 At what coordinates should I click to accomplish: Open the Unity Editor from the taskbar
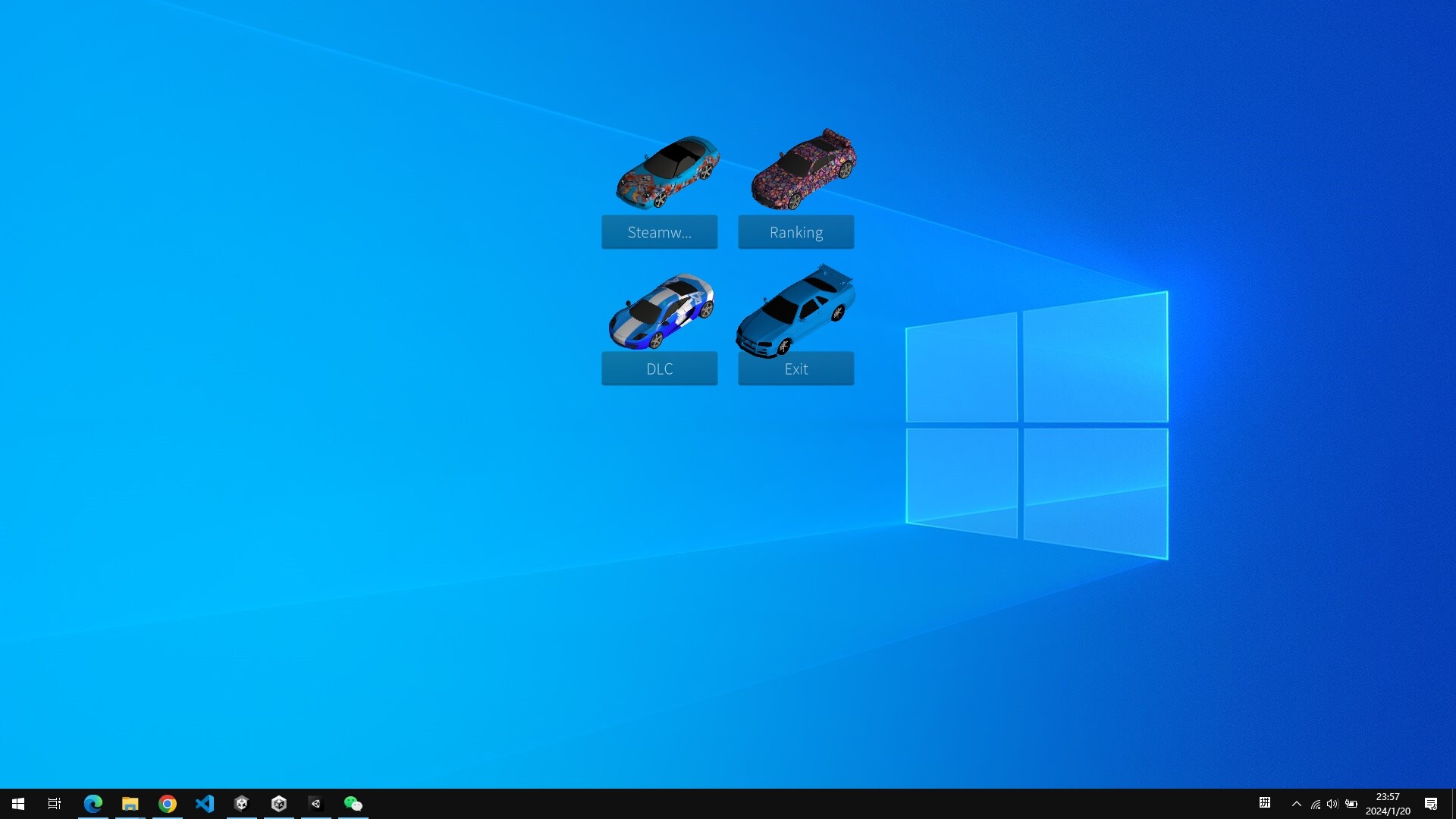pyautogui.click(x=278, y=803)
